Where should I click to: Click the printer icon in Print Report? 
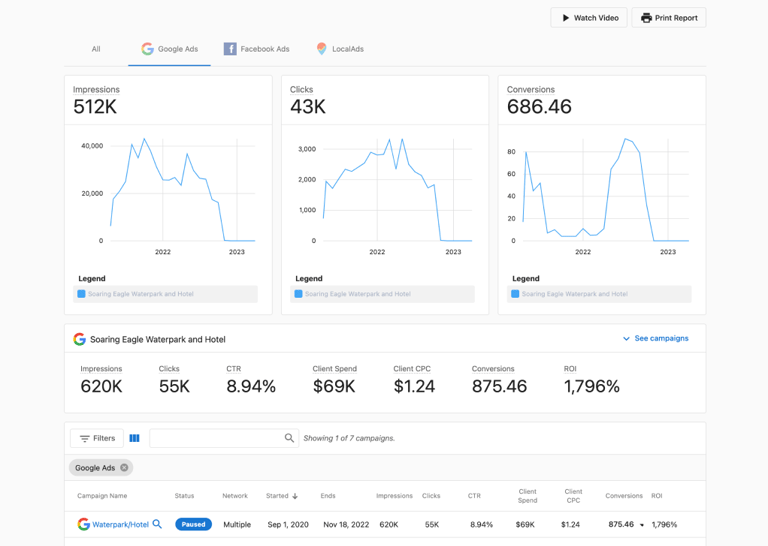pos(647,18)
